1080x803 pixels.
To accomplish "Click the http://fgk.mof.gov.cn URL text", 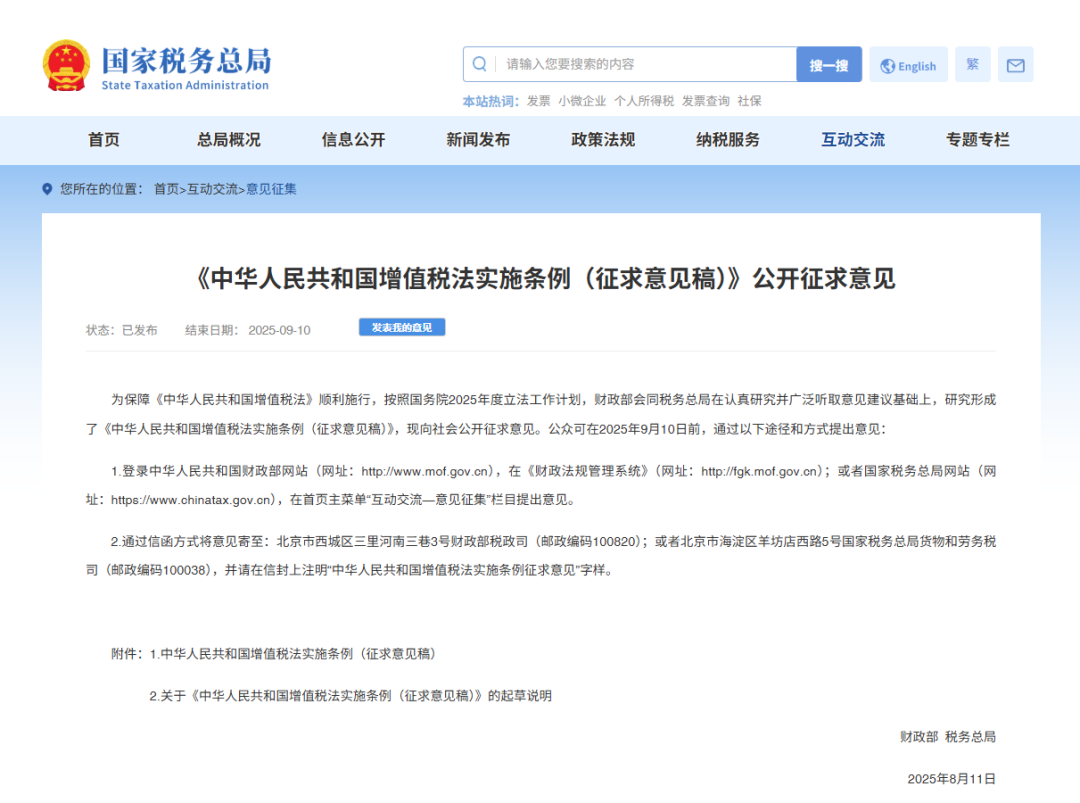I will 760,471.
